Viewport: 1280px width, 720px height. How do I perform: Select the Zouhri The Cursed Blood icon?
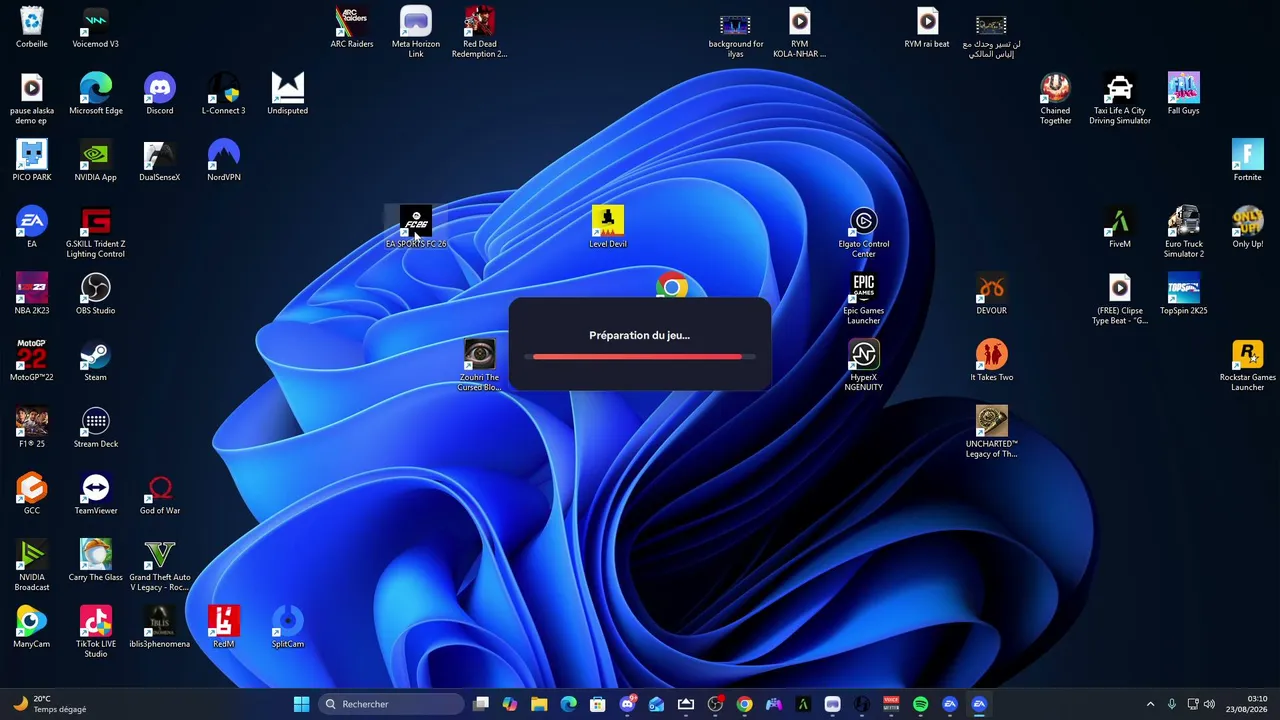click(x=480, y=365)
